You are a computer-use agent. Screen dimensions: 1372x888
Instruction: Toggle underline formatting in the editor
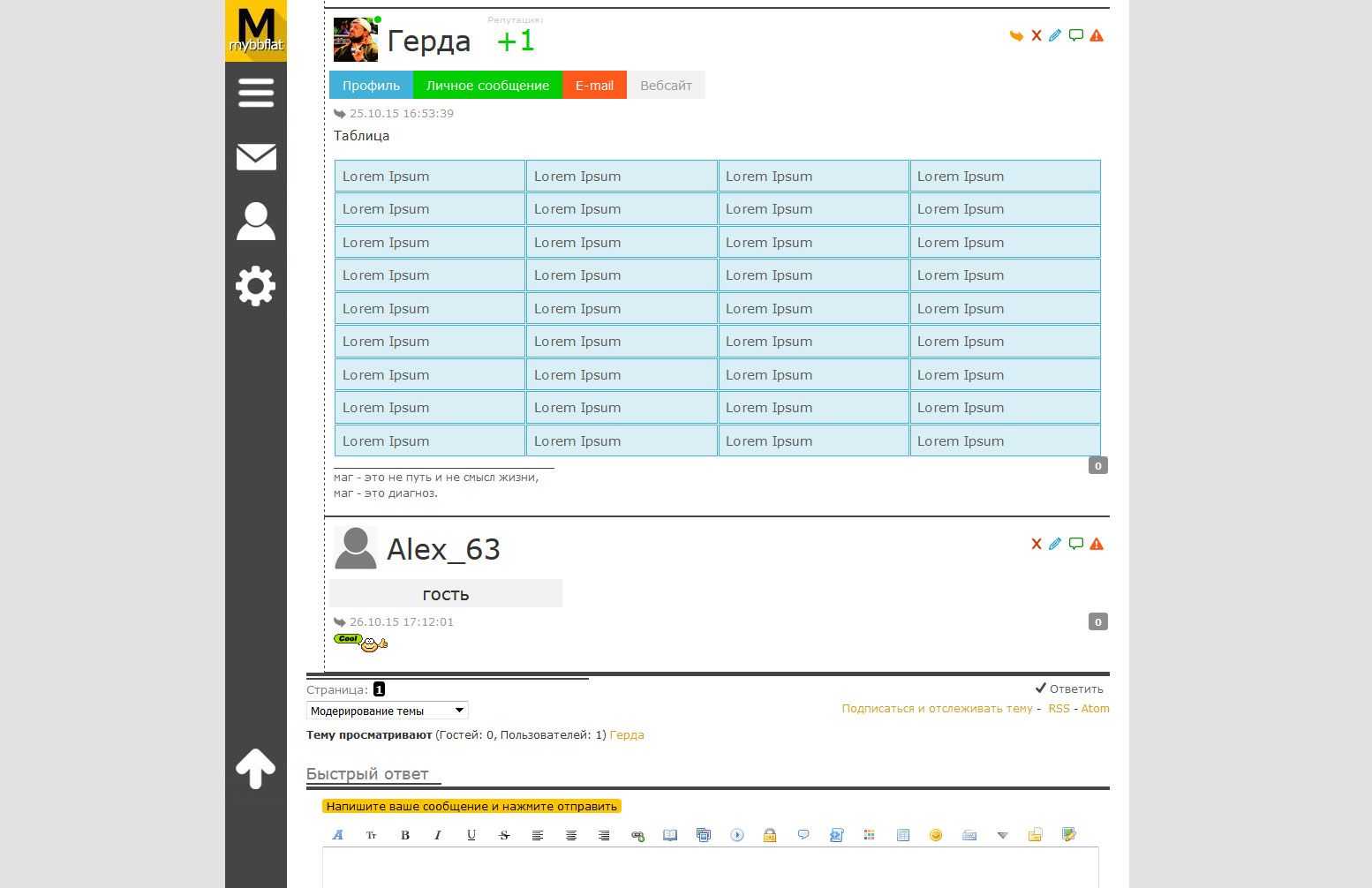[471, 835]
